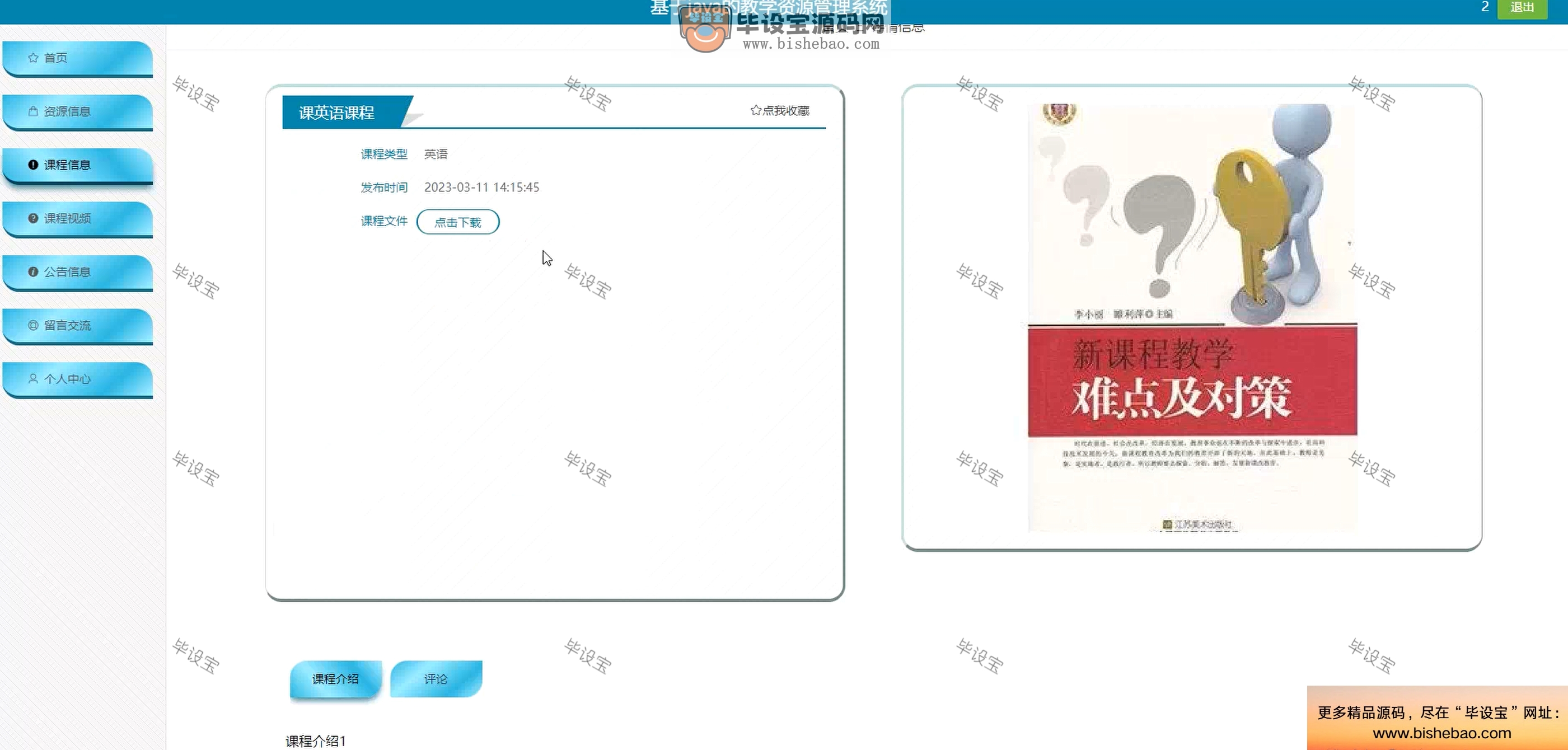
Task: Switch to the 评论 tab
Action: (436, 679)
